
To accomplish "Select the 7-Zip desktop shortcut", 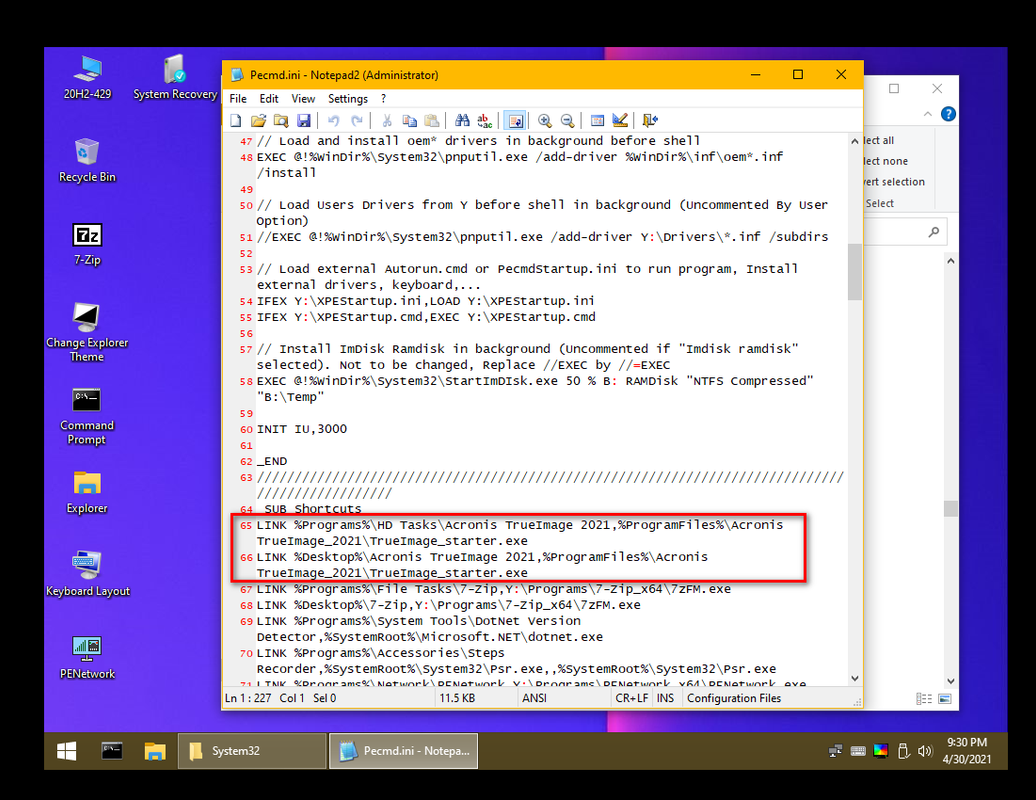I will point(87,244).
